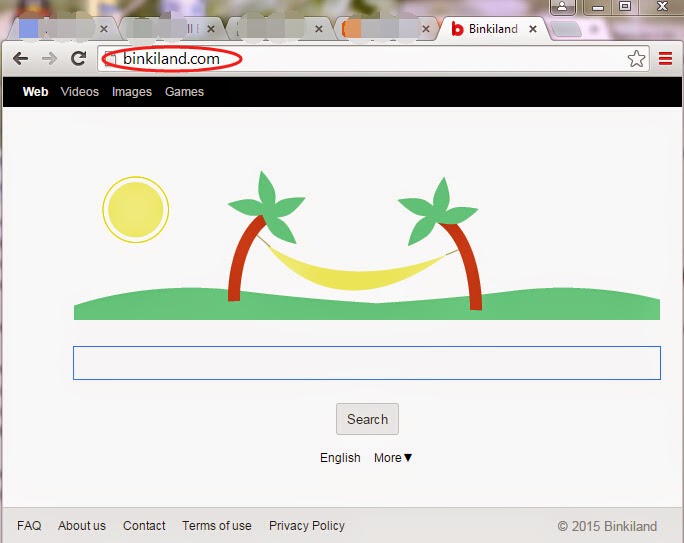Click the Search button
The image size is (684, 543).
(367, 419)
